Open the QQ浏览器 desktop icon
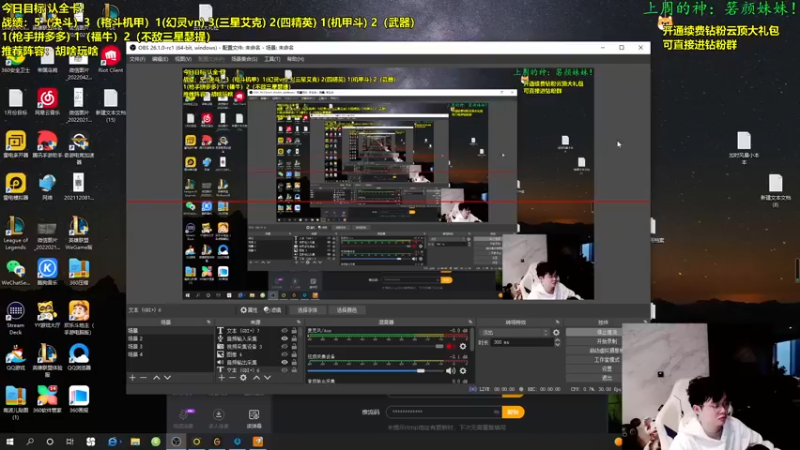Screen dimensions: 800x450 click(x=79, y=357)
